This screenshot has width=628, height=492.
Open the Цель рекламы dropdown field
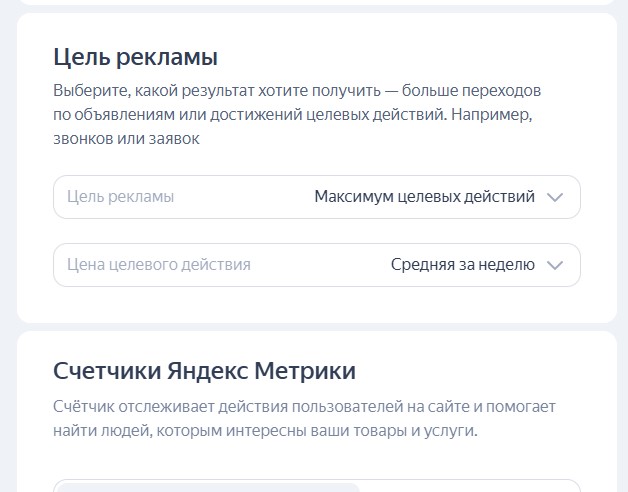coord(317,197)
